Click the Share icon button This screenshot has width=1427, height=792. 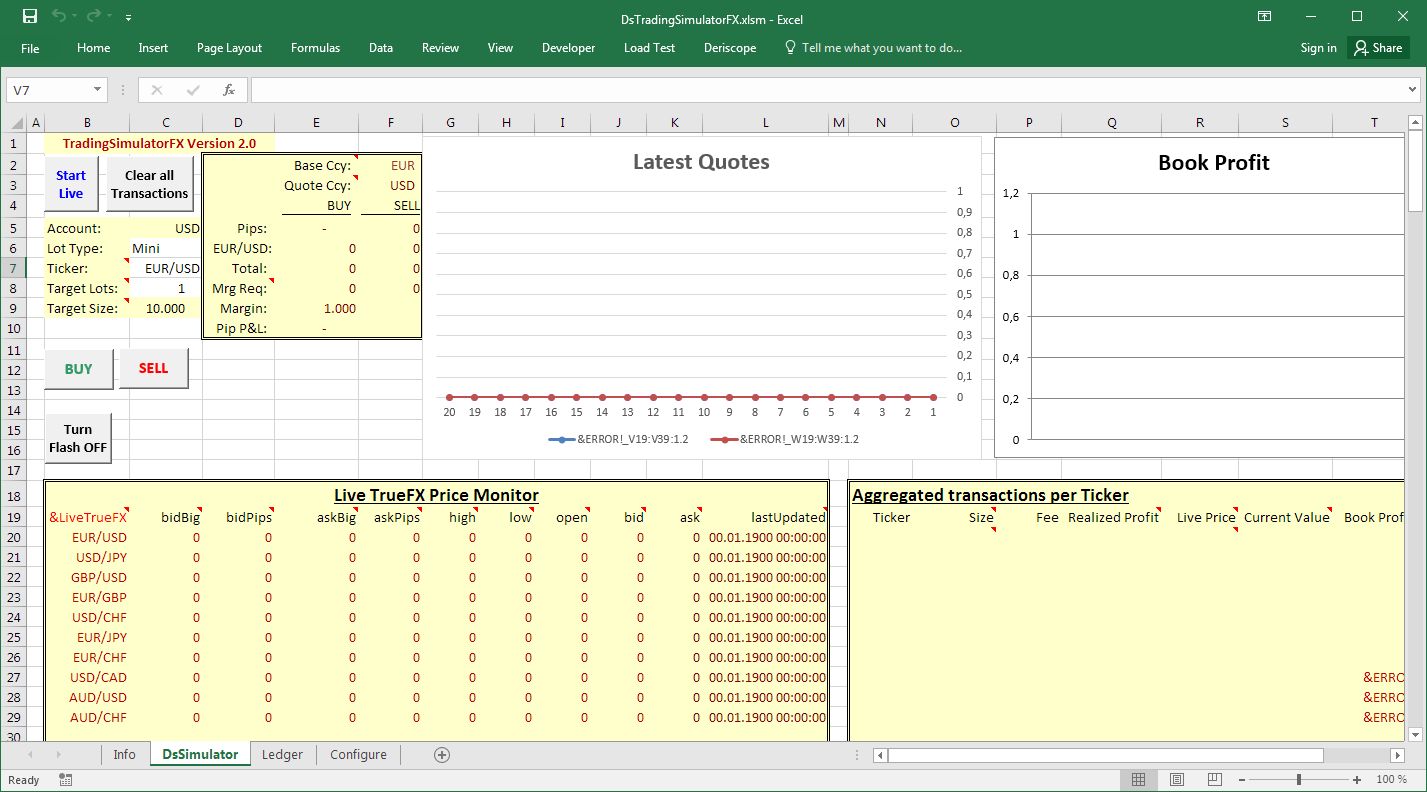pyautogui.click(x=1378, y=48)
